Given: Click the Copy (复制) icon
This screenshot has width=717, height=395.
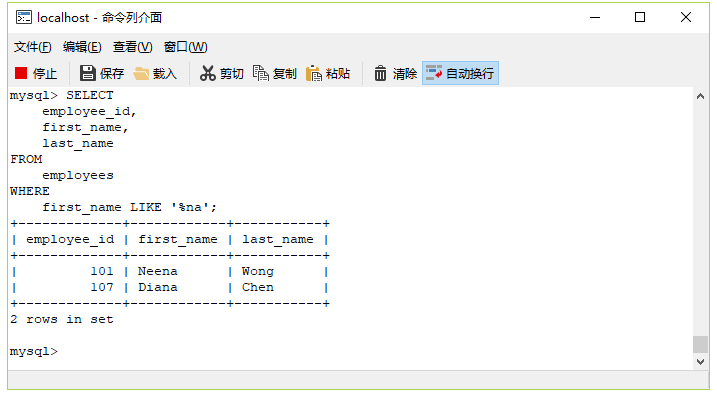Looking at the screenshot, I should tap(261, 73).
